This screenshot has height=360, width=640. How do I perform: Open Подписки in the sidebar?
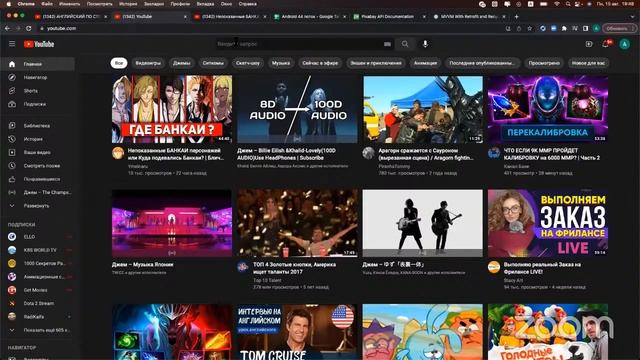tap(38, 104)
